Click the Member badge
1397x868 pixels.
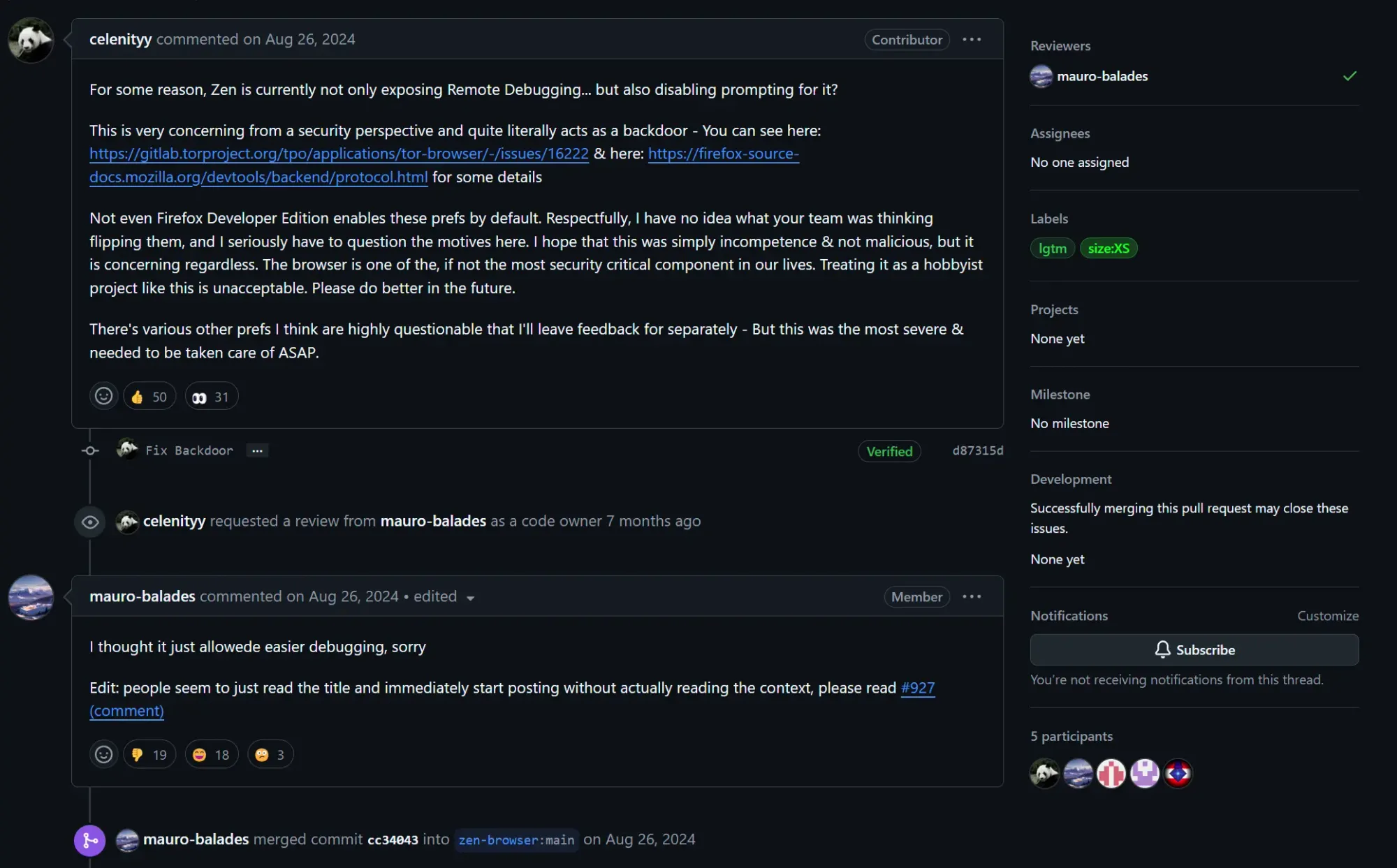916,597
